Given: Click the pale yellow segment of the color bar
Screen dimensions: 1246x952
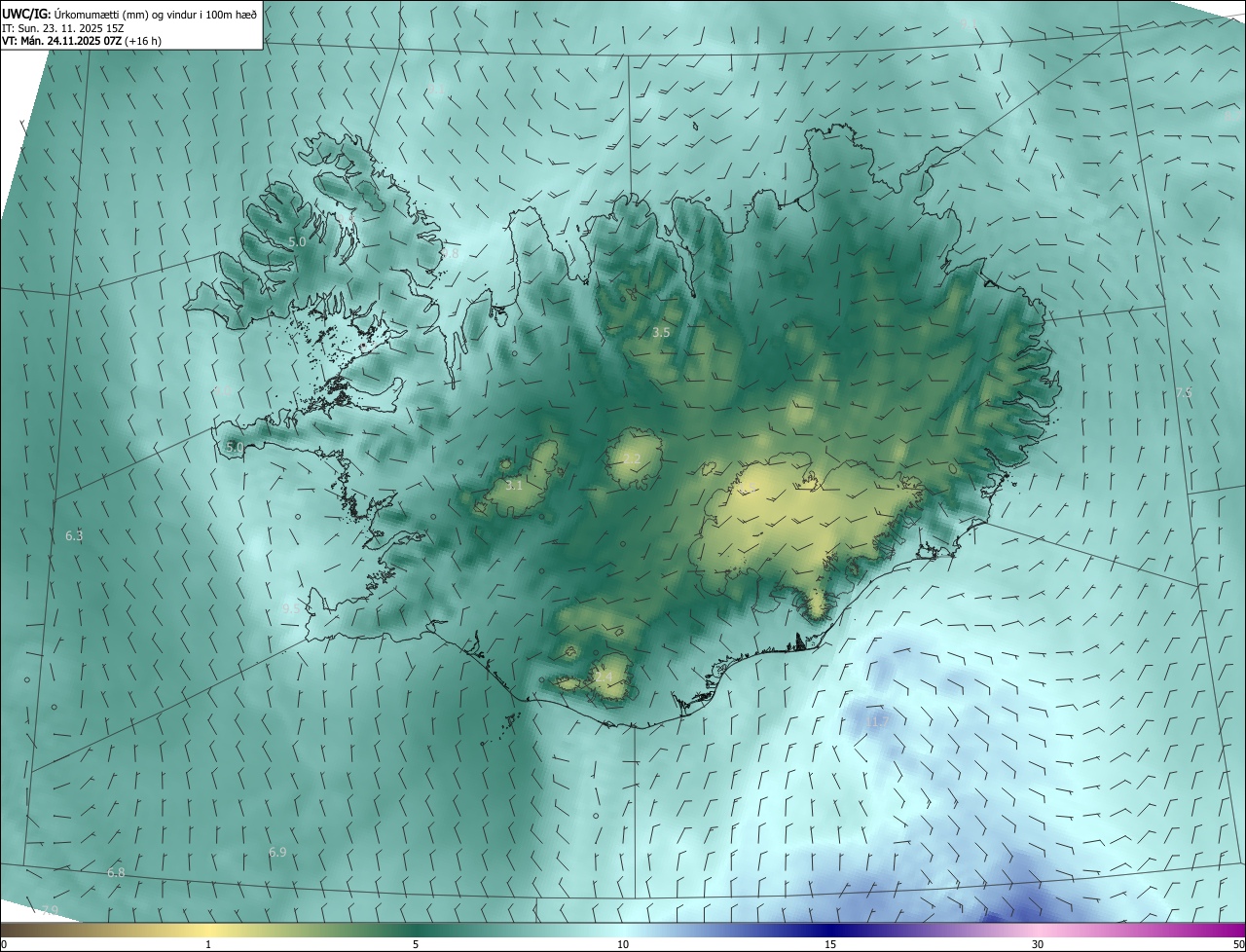Looking at the screenshot, I should (x=209, y=930).
